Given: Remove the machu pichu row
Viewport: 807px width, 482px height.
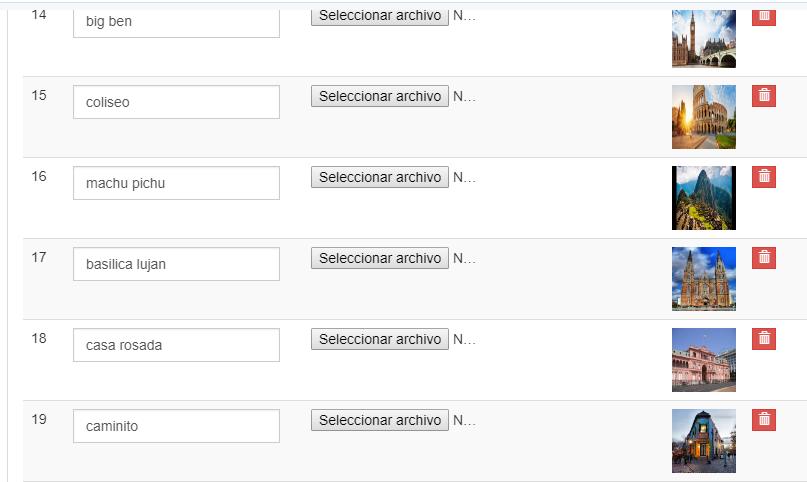Looking at the screenshot, I should tap(763, 177).
